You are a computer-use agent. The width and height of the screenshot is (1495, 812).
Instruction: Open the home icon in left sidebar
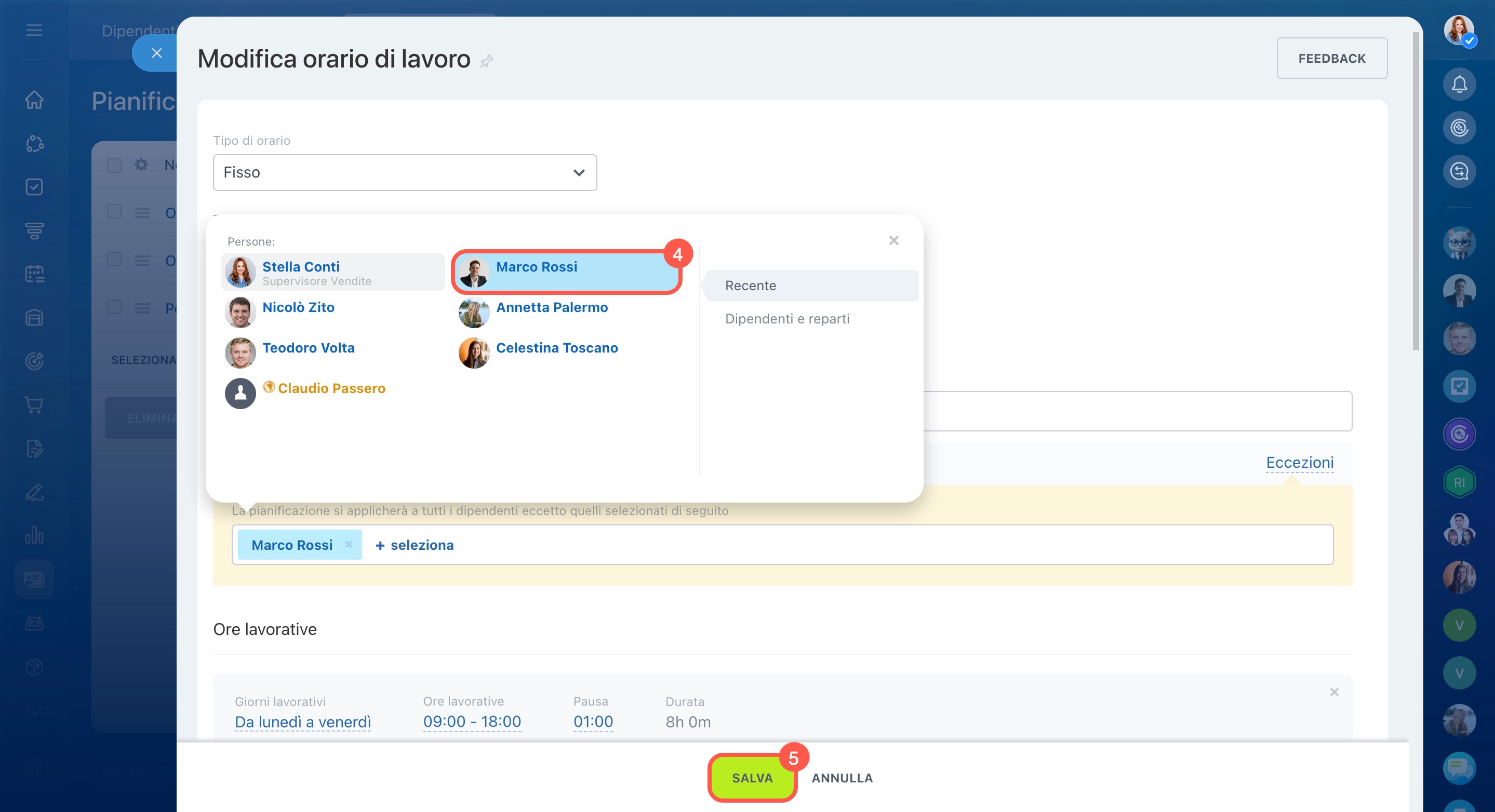(34, 100)
